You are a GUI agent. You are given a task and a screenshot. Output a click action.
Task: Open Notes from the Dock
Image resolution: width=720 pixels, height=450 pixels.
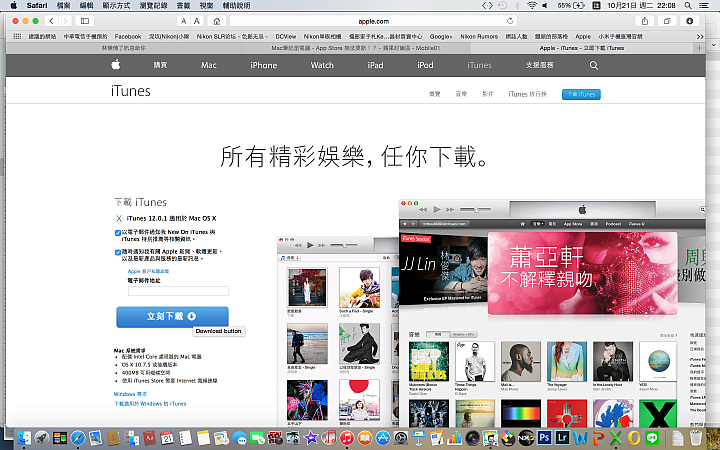point(203,438)
